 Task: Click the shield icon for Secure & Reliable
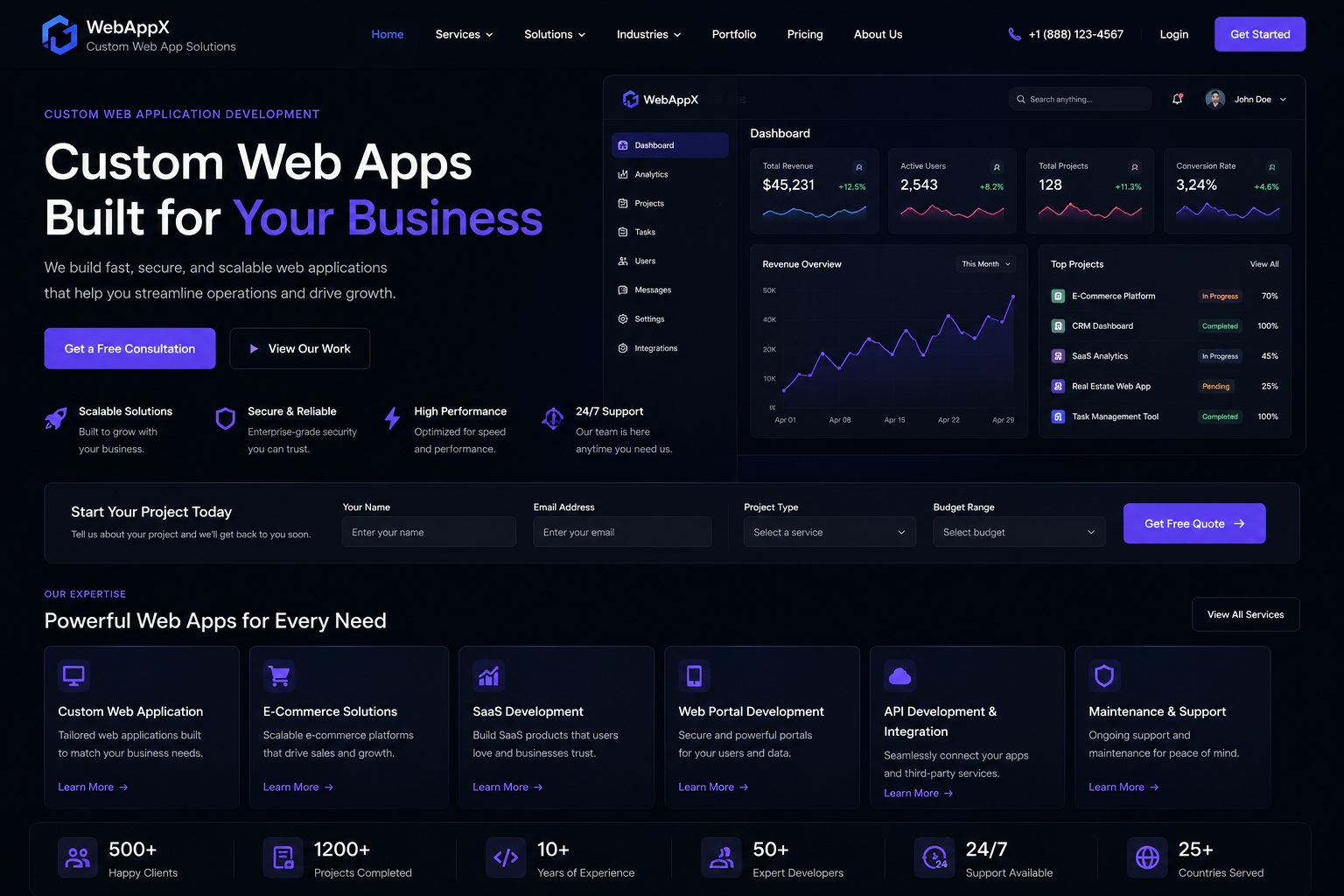tap(226, 419)
